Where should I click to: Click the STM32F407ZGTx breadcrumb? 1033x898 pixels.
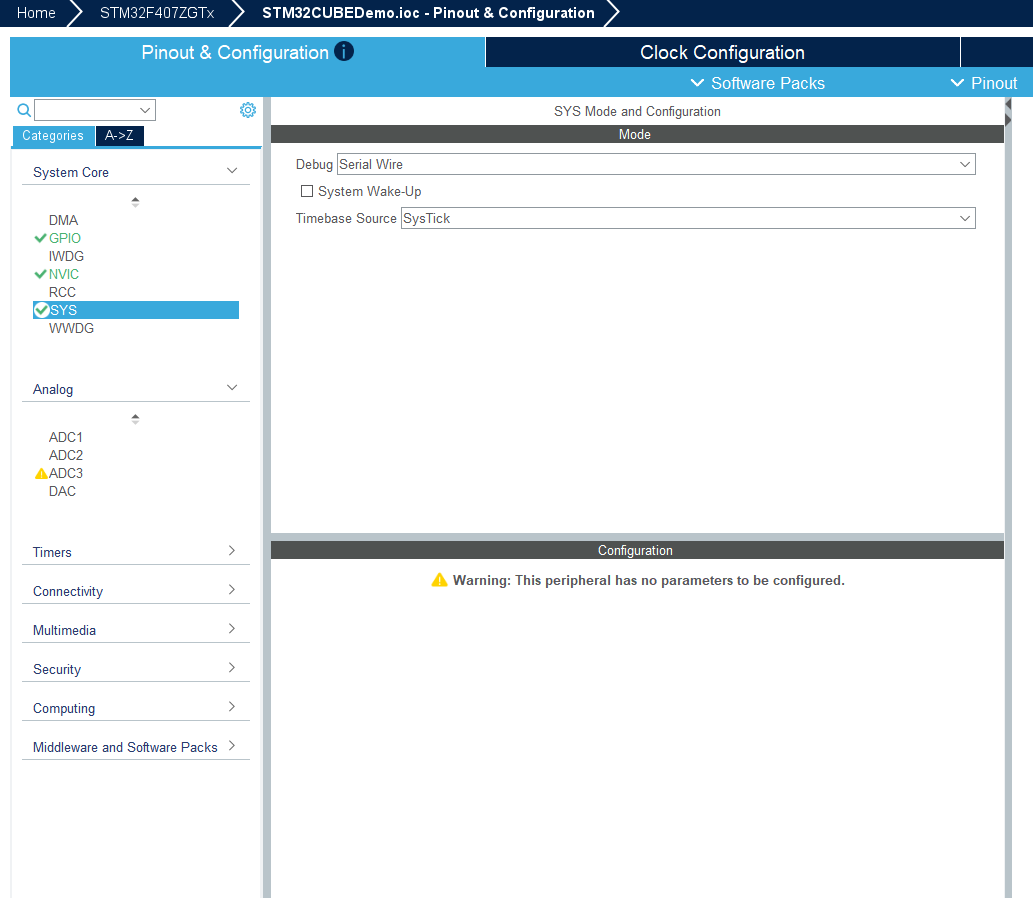[157, 13]
